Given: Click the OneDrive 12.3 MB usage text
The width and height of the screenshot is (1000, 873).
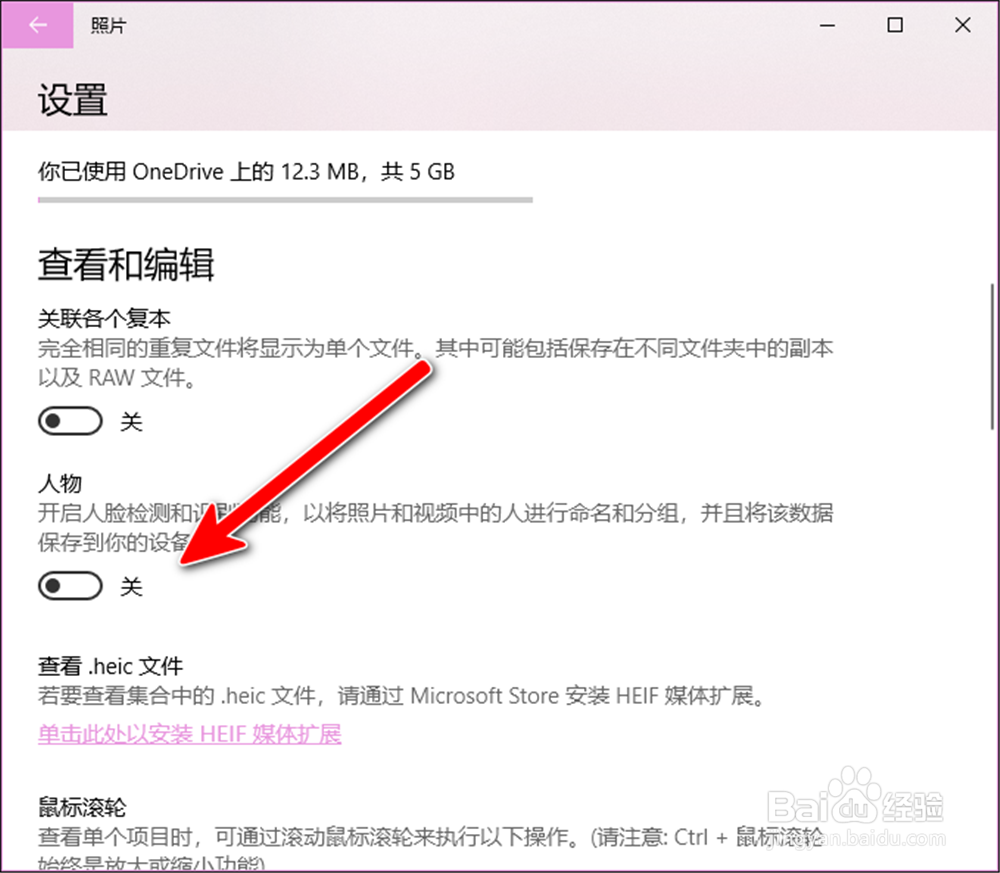Looking at the screenshot, I should coord(246,172).
